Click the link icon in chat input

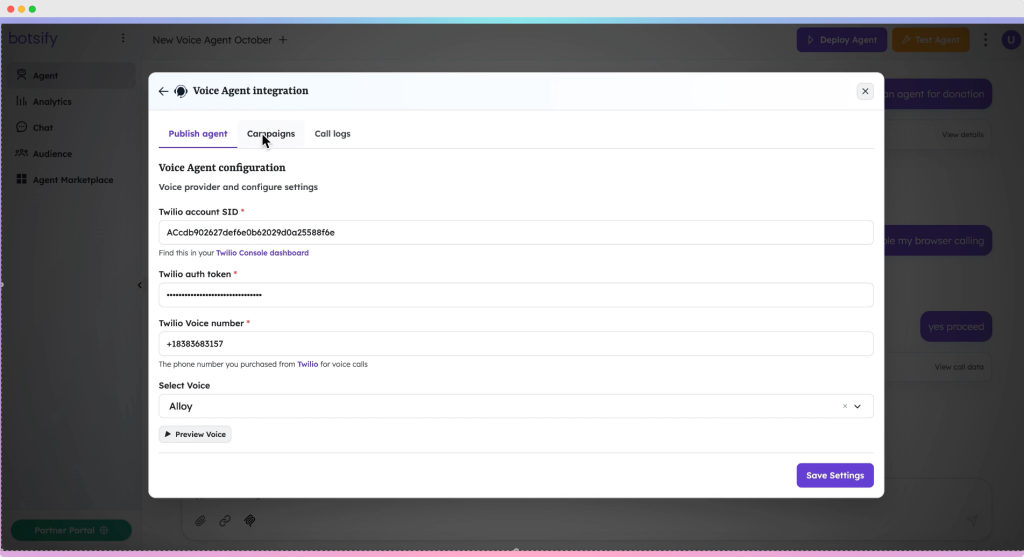225,521
